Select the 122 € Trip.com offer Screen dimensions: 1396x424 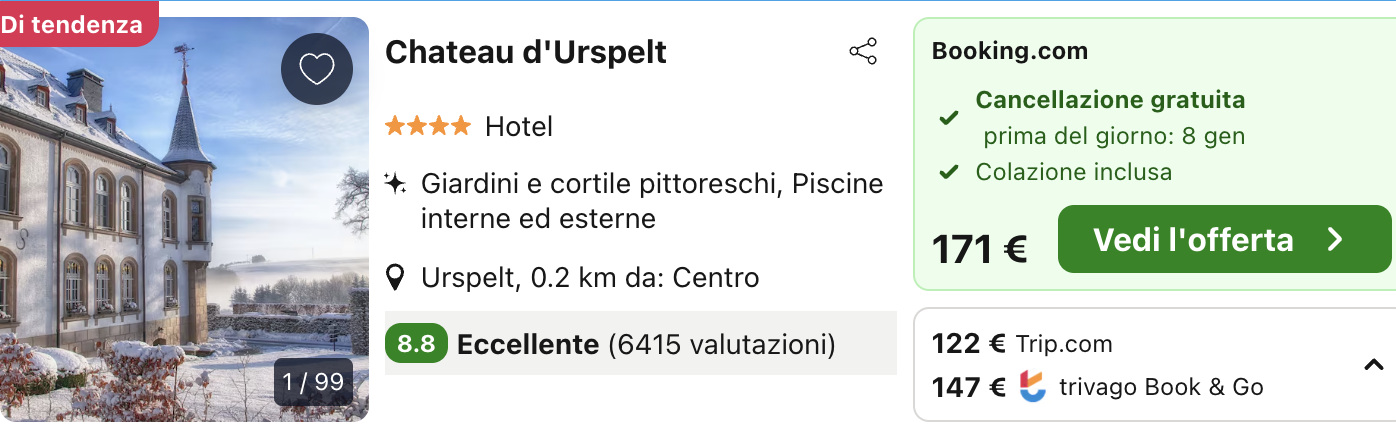click(x=1022, y=344)
